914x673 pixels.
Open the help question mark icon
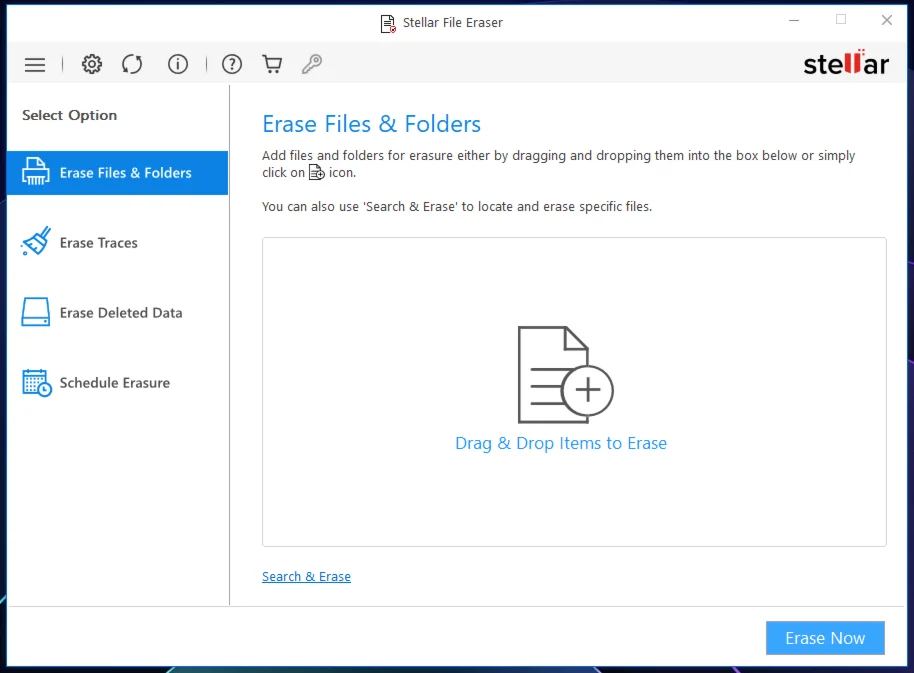click(232, 65)
